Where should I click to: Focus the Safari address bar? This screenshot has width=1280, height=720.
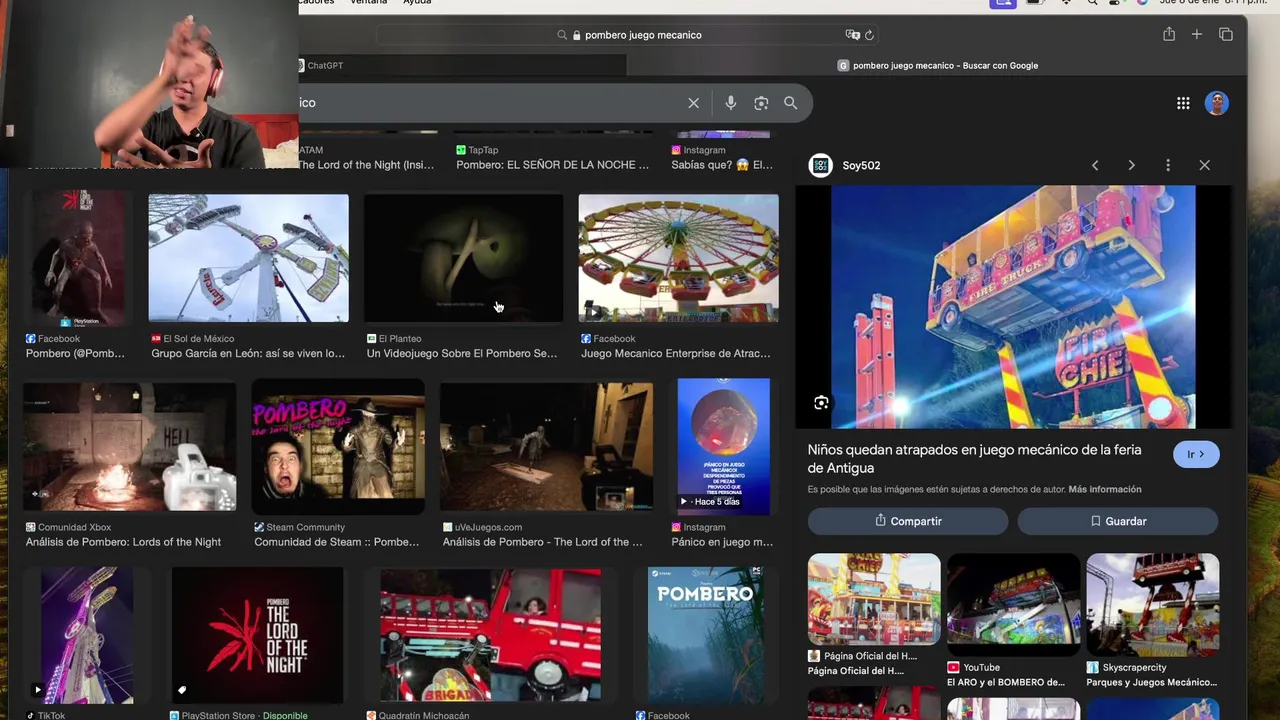[630, 35]
